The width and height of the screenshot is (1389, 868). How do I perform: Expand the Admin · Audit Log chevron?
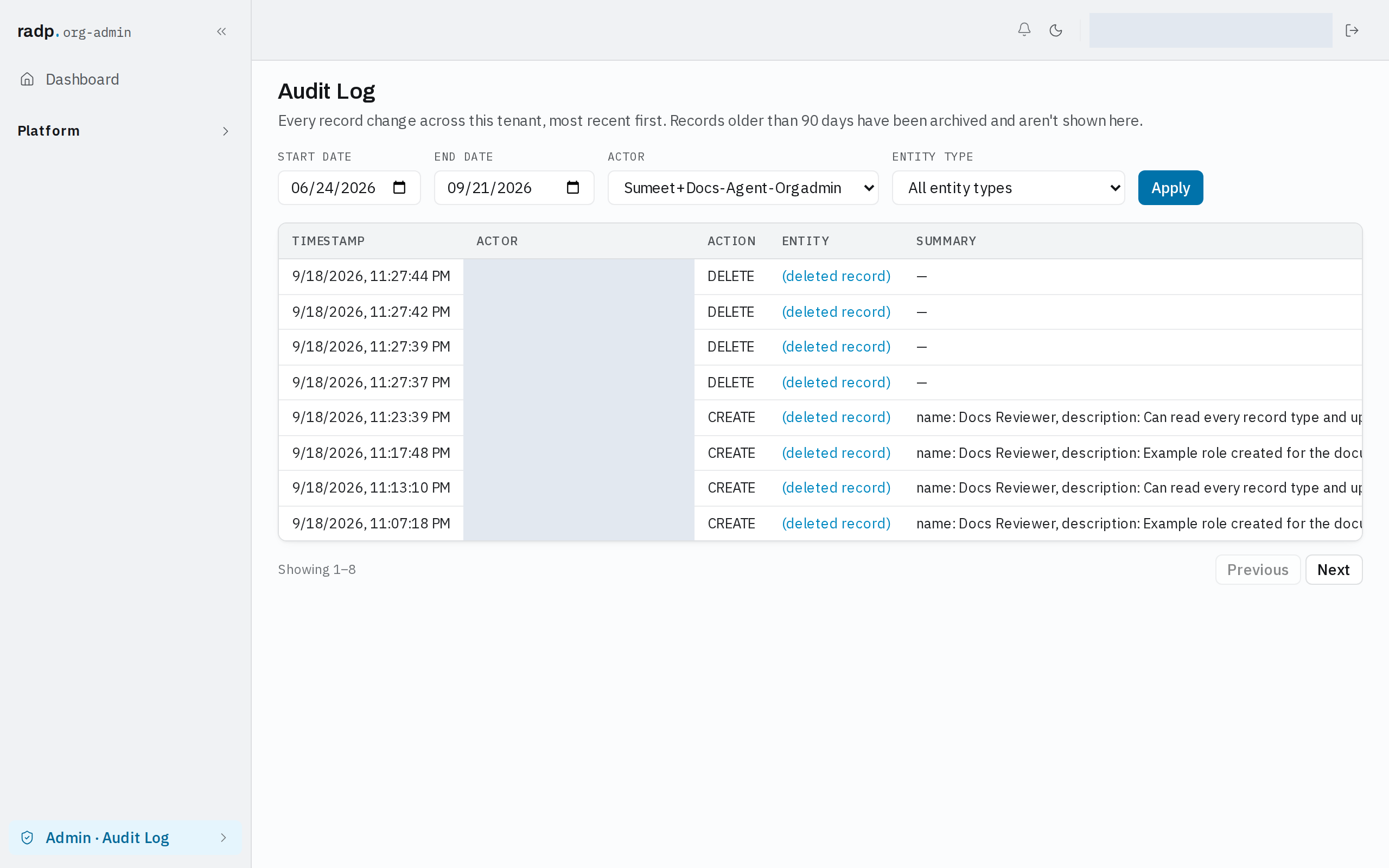coord(224,838)
